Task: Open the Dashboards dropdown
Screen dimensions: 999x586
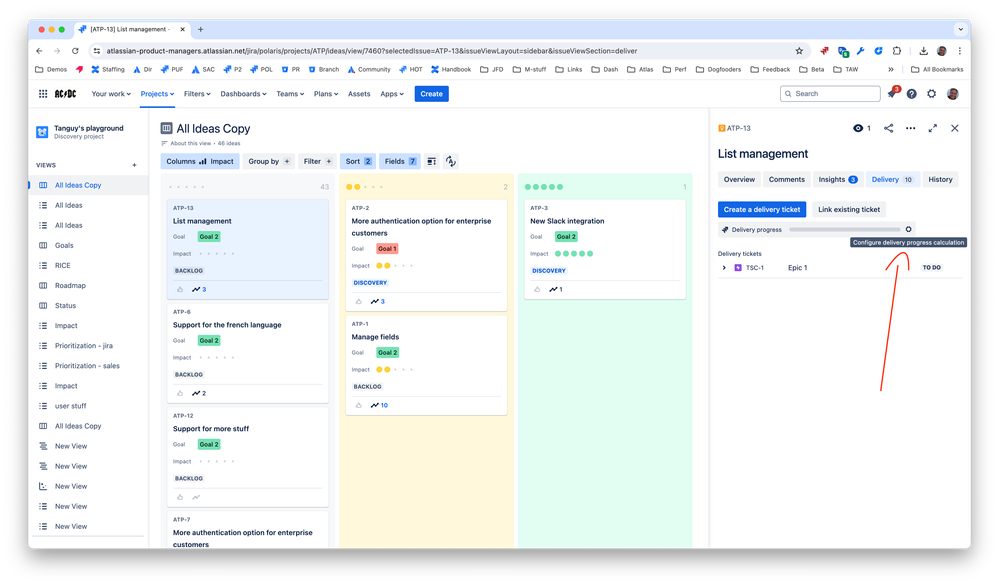Action: (243, 94)
